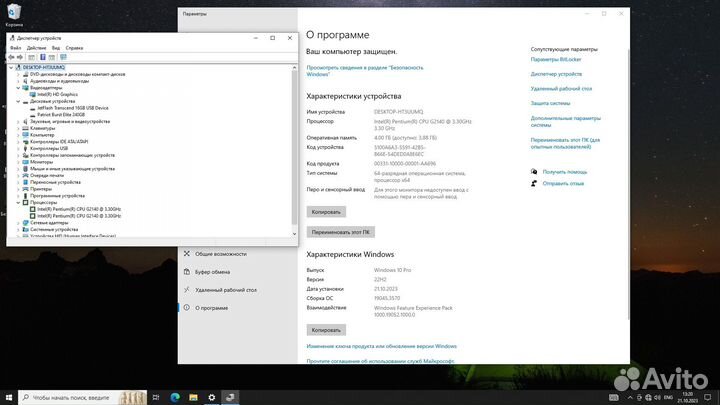Expand the Контроллеры IDE ATA/ATAPI arrow
This screenshot has height=405, width=720.
tap(18, 142)
